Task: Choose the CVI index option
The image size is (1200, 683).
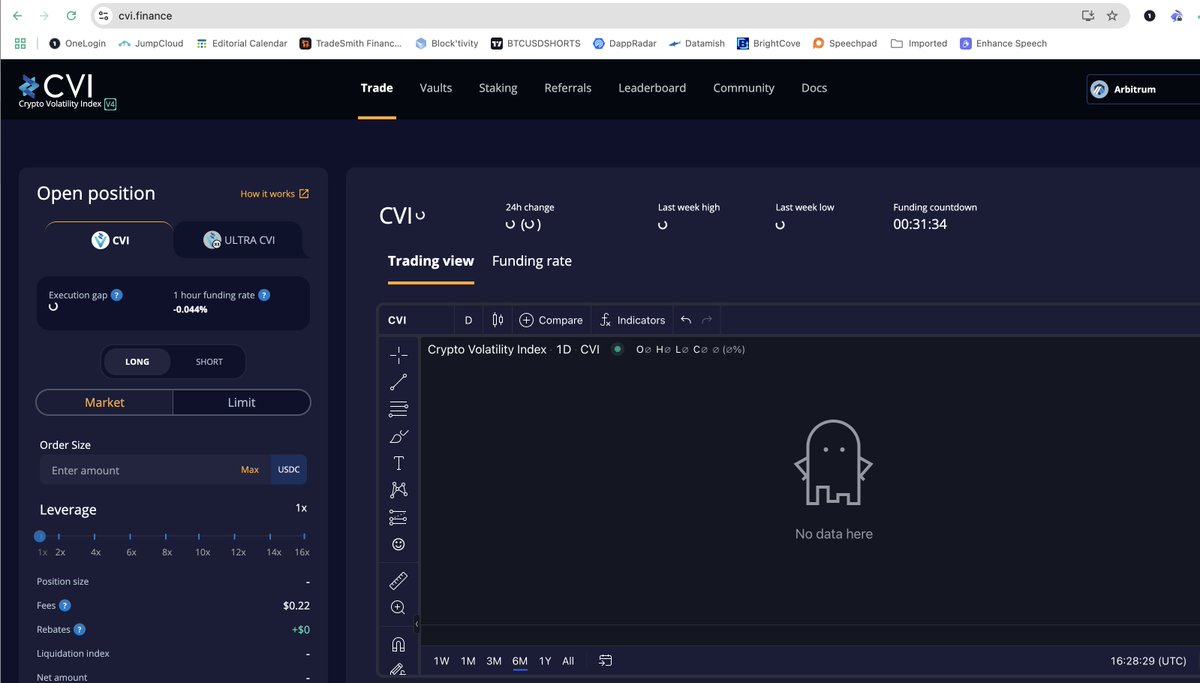Action: click(x=110, y=240)
